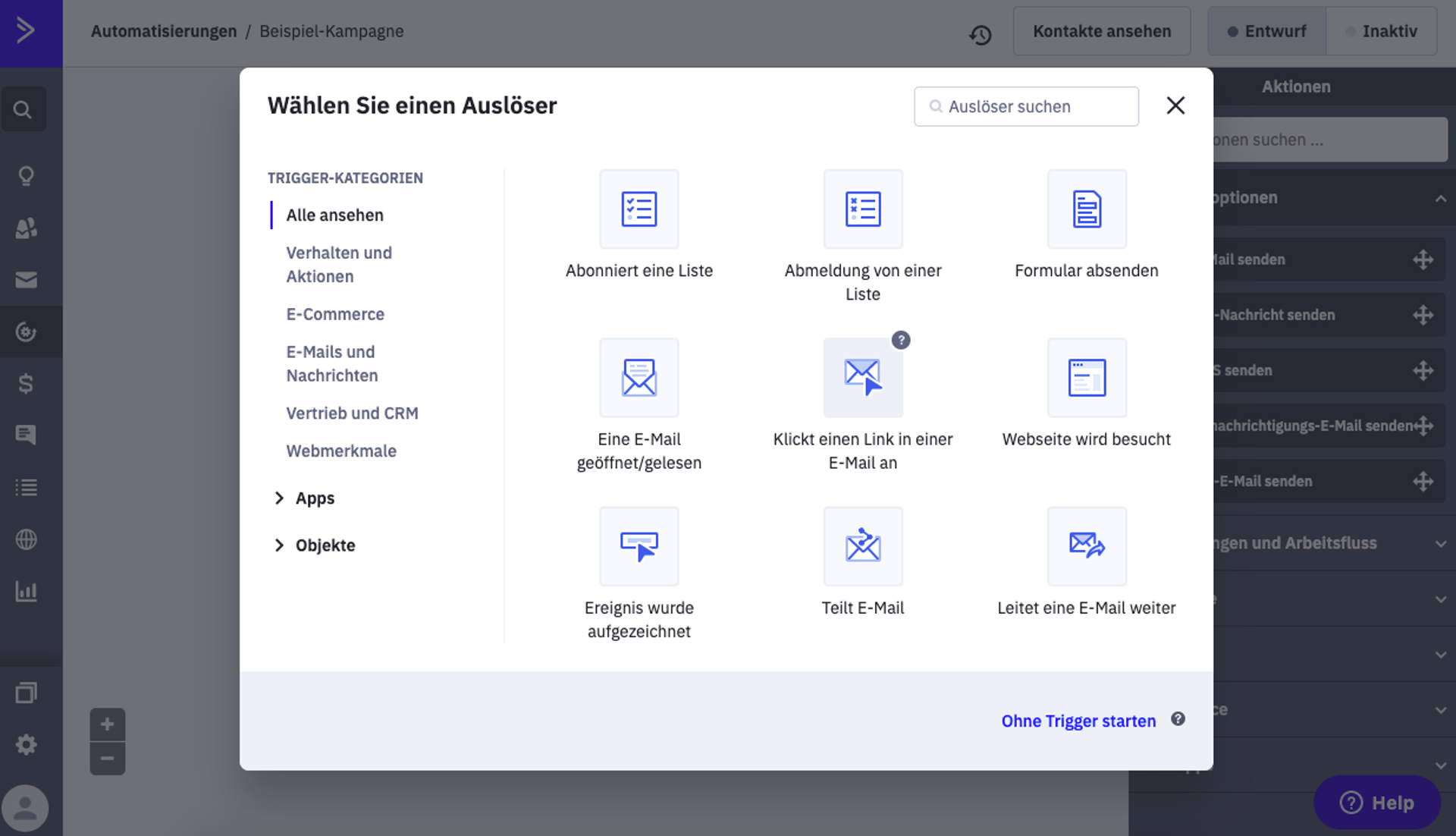Show the Vertrieb und CRM category

coord(352,413)
